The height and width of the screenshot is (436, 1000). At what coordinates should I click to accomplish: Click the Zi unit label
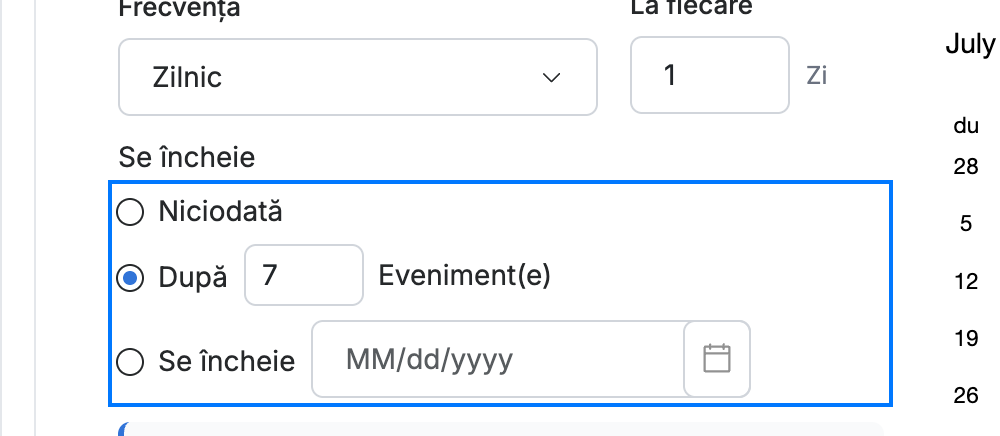click(817, 75)
